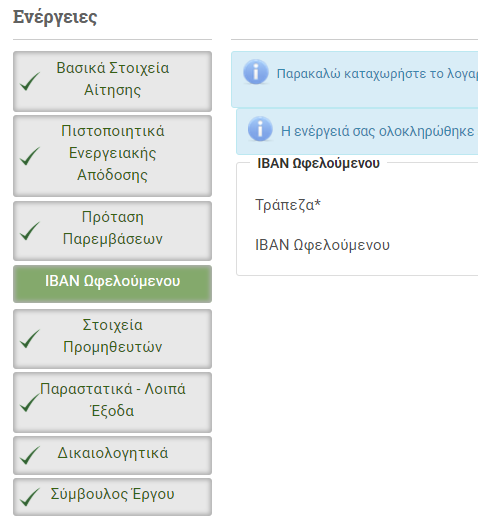This screenshot has width=478, height=525.
Task: Click the active IBAN Ωφελούμενου green tab
Action: point(112,284)
